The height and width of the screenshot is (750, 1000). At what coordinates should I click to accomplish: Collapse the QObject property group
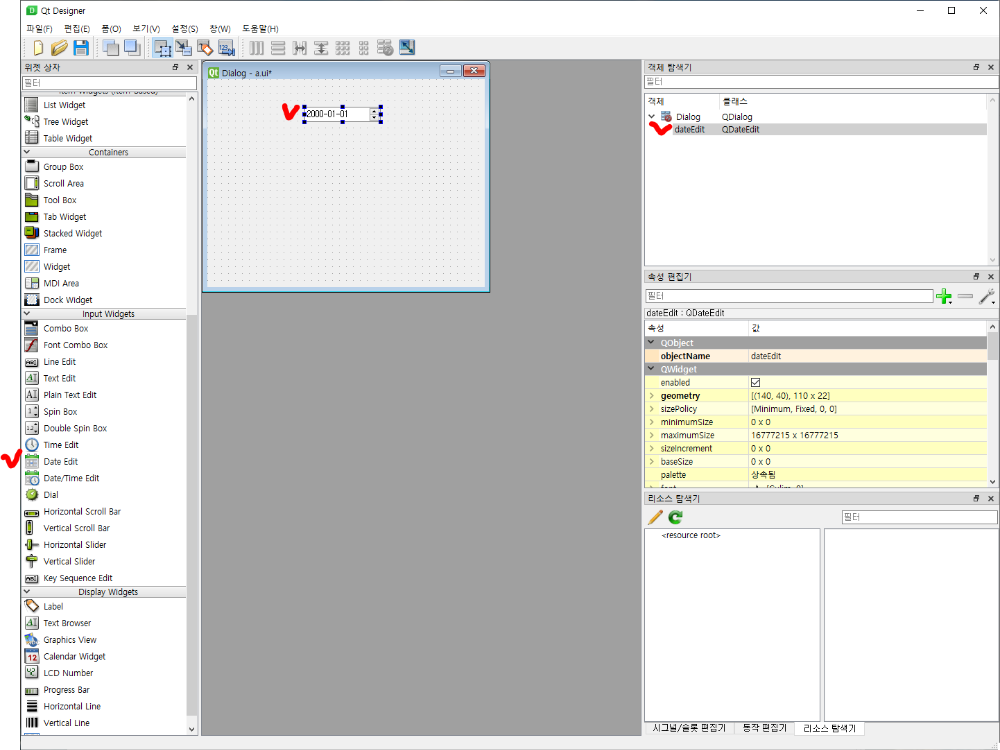click(651, 342)
